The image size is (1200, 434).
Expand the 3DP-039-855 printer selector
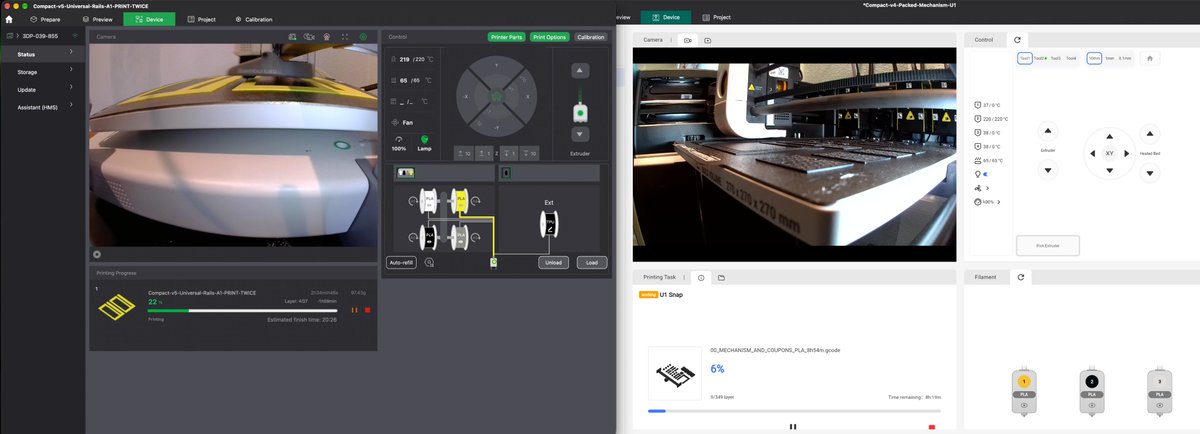coord(42,36)
